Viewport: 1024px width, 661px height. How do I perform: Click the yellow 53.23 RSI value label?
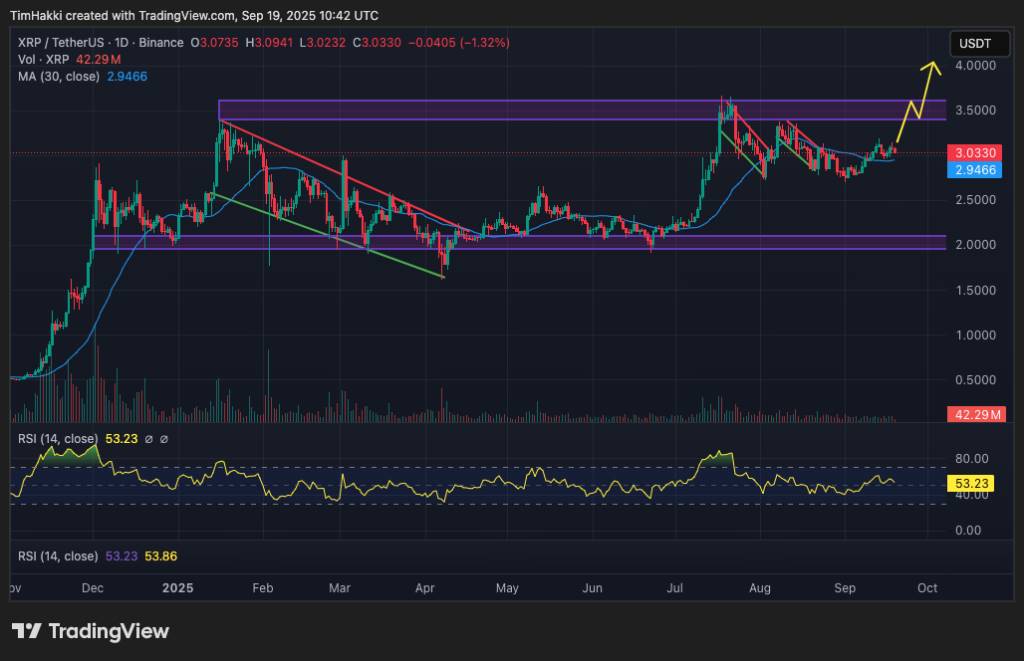(971, 483)
